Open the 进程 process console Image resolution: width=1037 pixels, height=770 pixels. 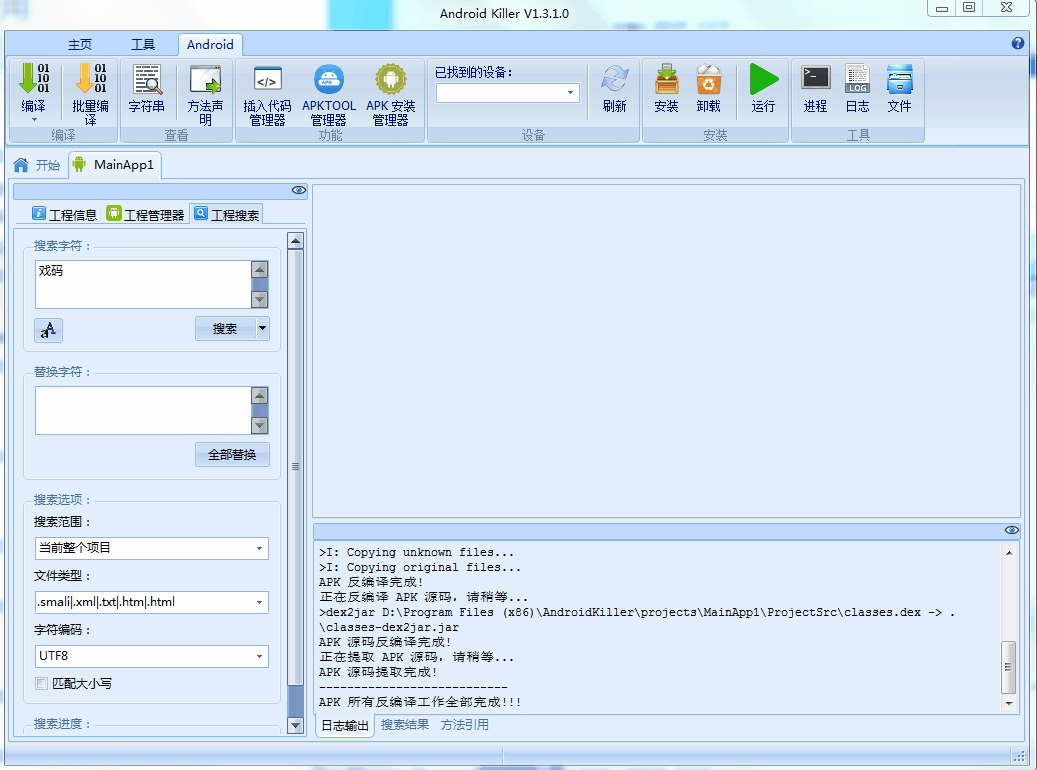[x=815, y=88]
